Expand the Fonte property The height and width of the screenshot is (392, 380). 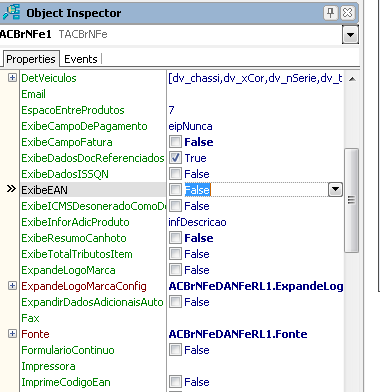(x=12, y=334)
